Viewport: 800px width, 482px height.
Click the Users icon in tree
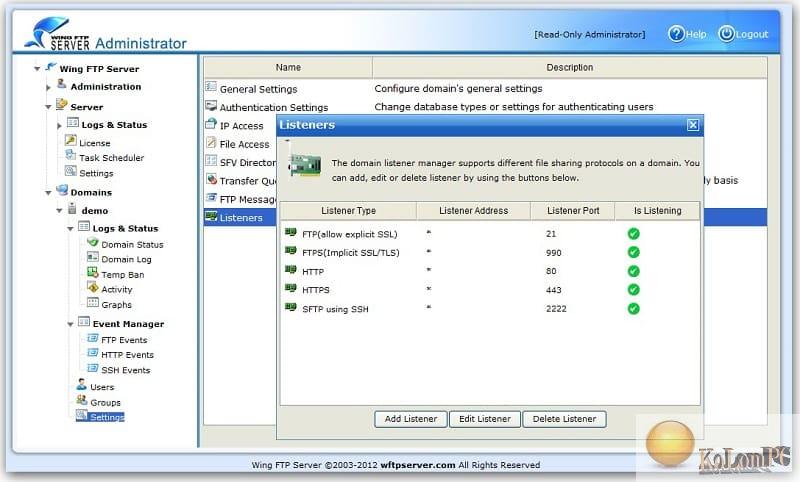82,385
